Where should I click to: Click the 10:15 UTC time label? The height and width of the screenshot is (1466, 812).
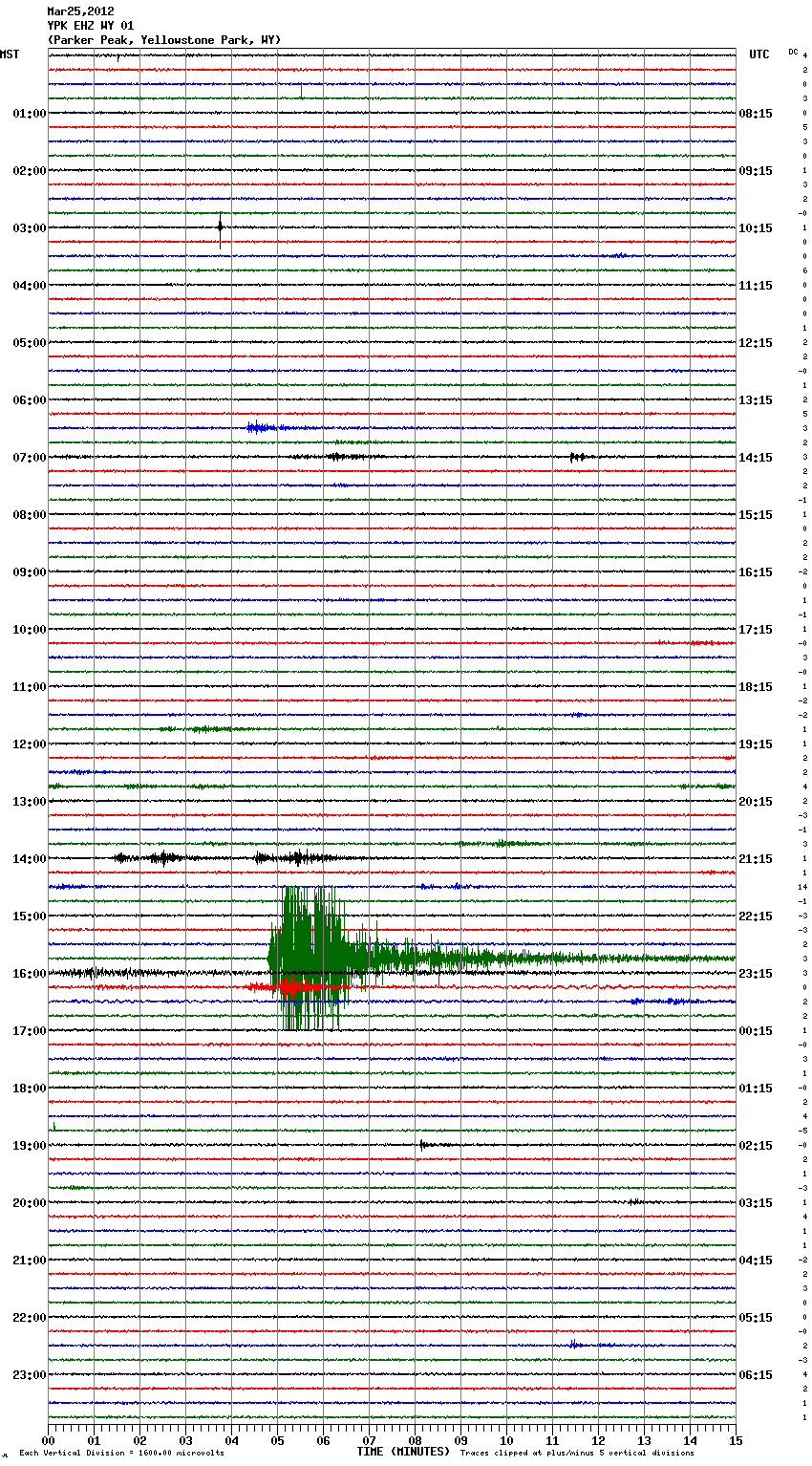(756, 228)
